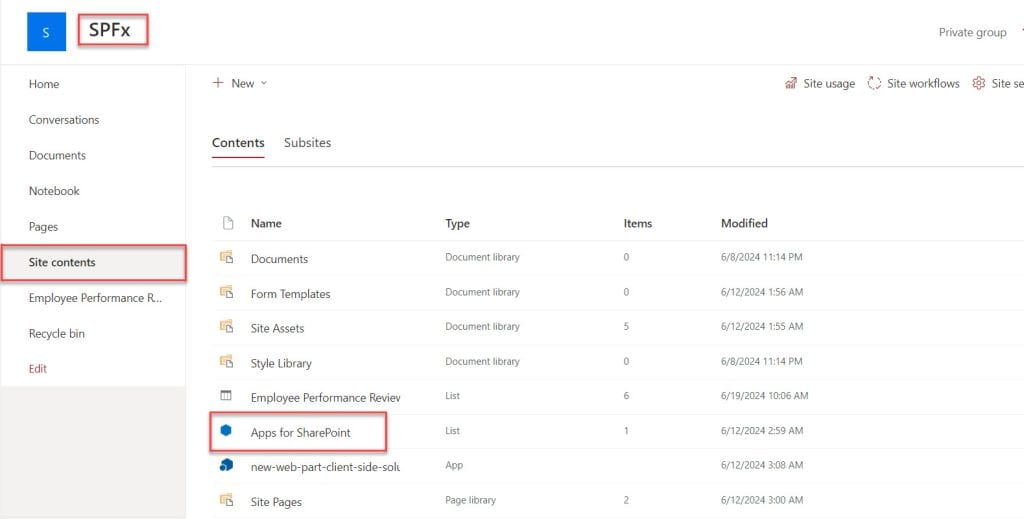This screenshot has height=519, width=1024.
Task: Click the Employee Performance Review list icon
Action: coord(226,396)
